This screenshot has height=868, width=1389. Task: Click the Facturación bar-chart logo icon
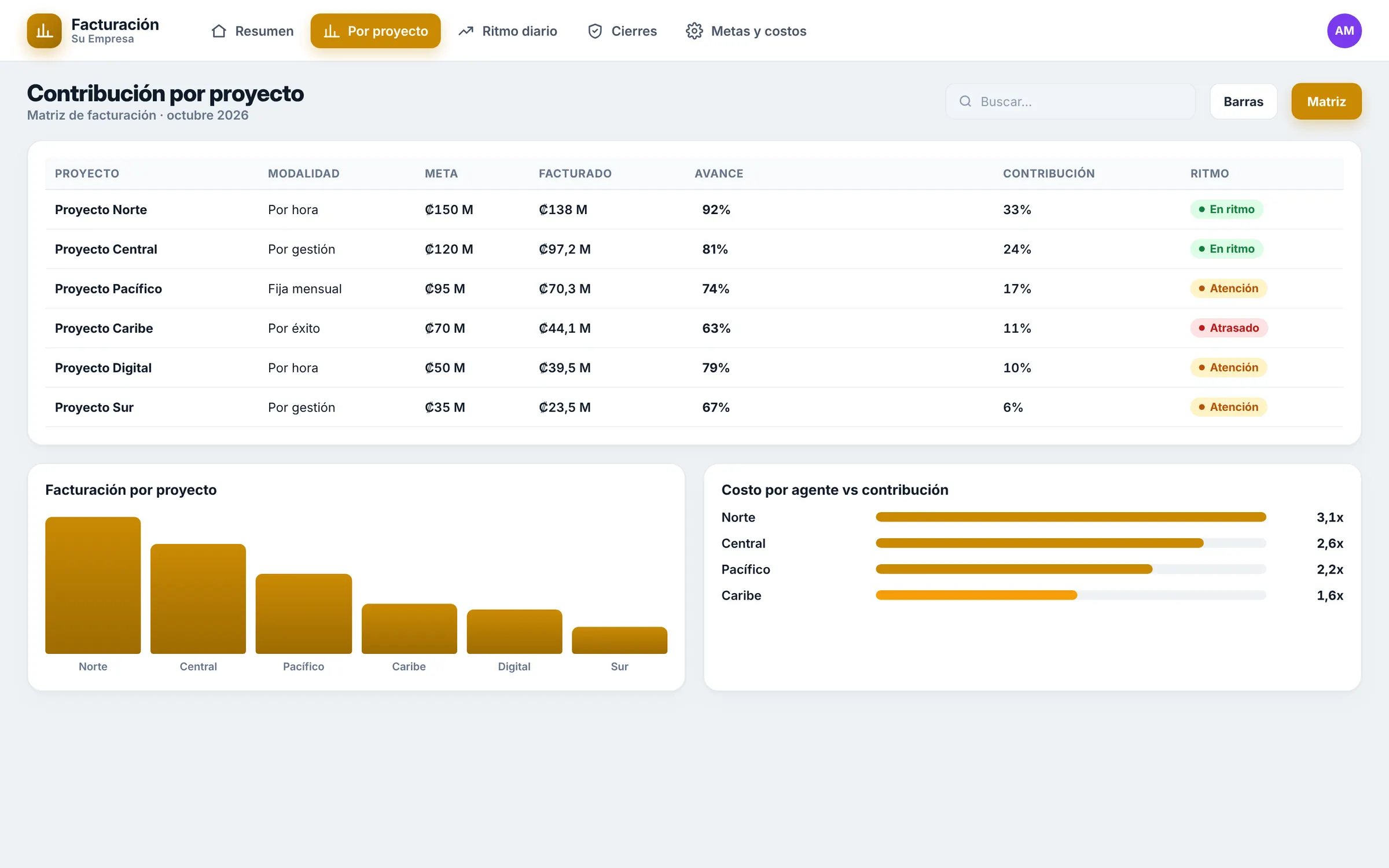(44, 31)
